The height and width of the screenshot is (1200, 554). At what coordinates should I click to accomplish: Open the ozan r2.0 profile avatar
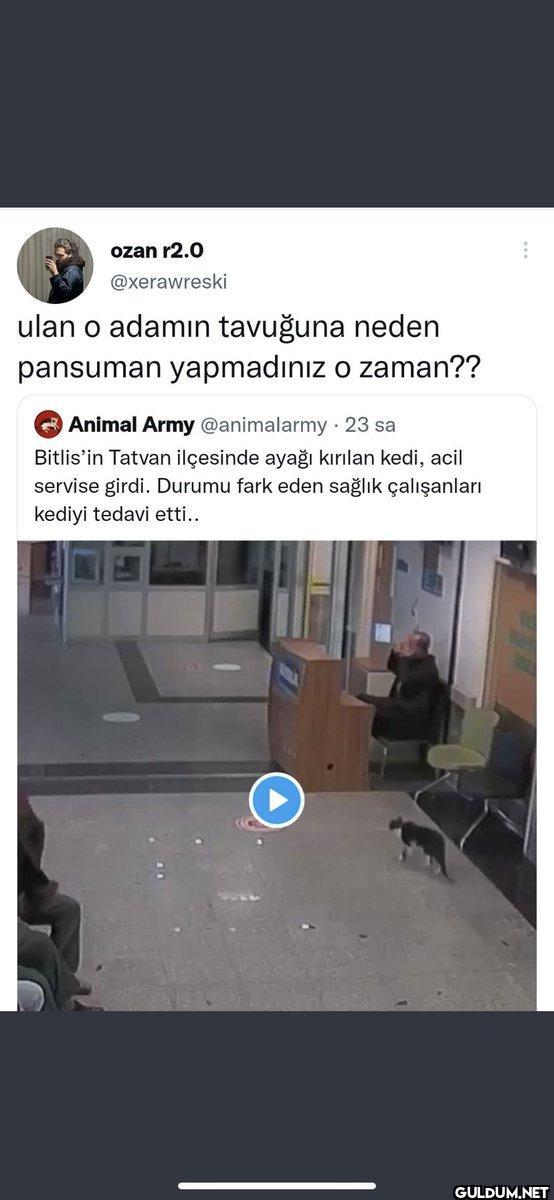55,265
